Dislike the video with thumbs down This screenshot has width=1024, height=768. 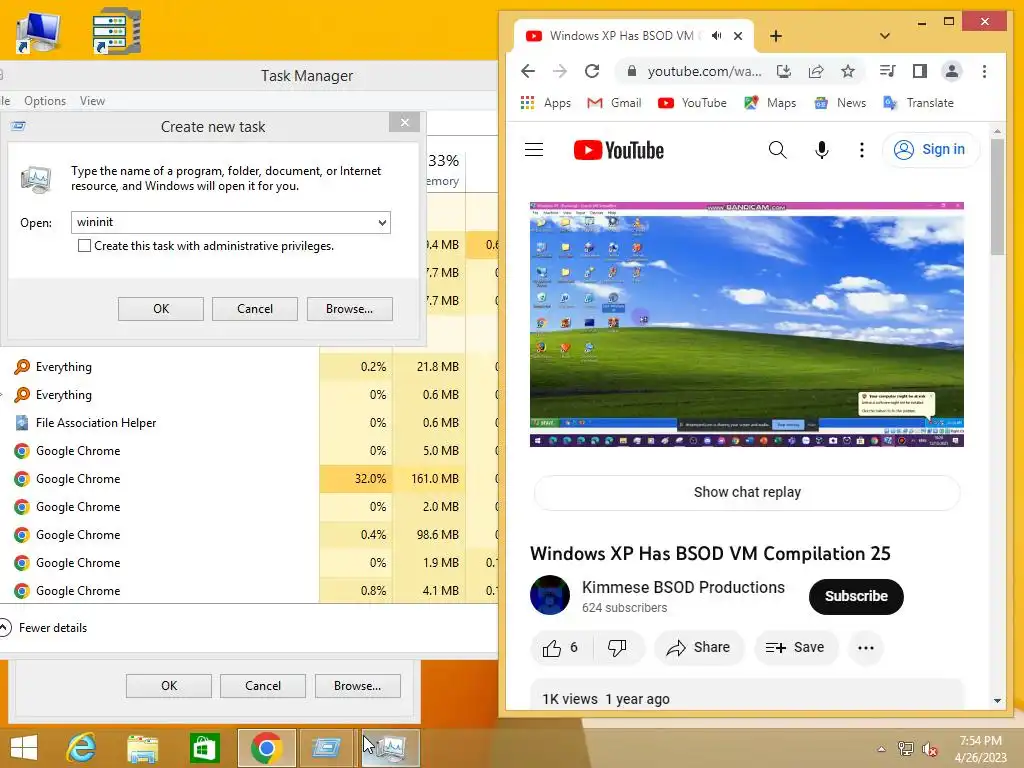coord(617,647)
